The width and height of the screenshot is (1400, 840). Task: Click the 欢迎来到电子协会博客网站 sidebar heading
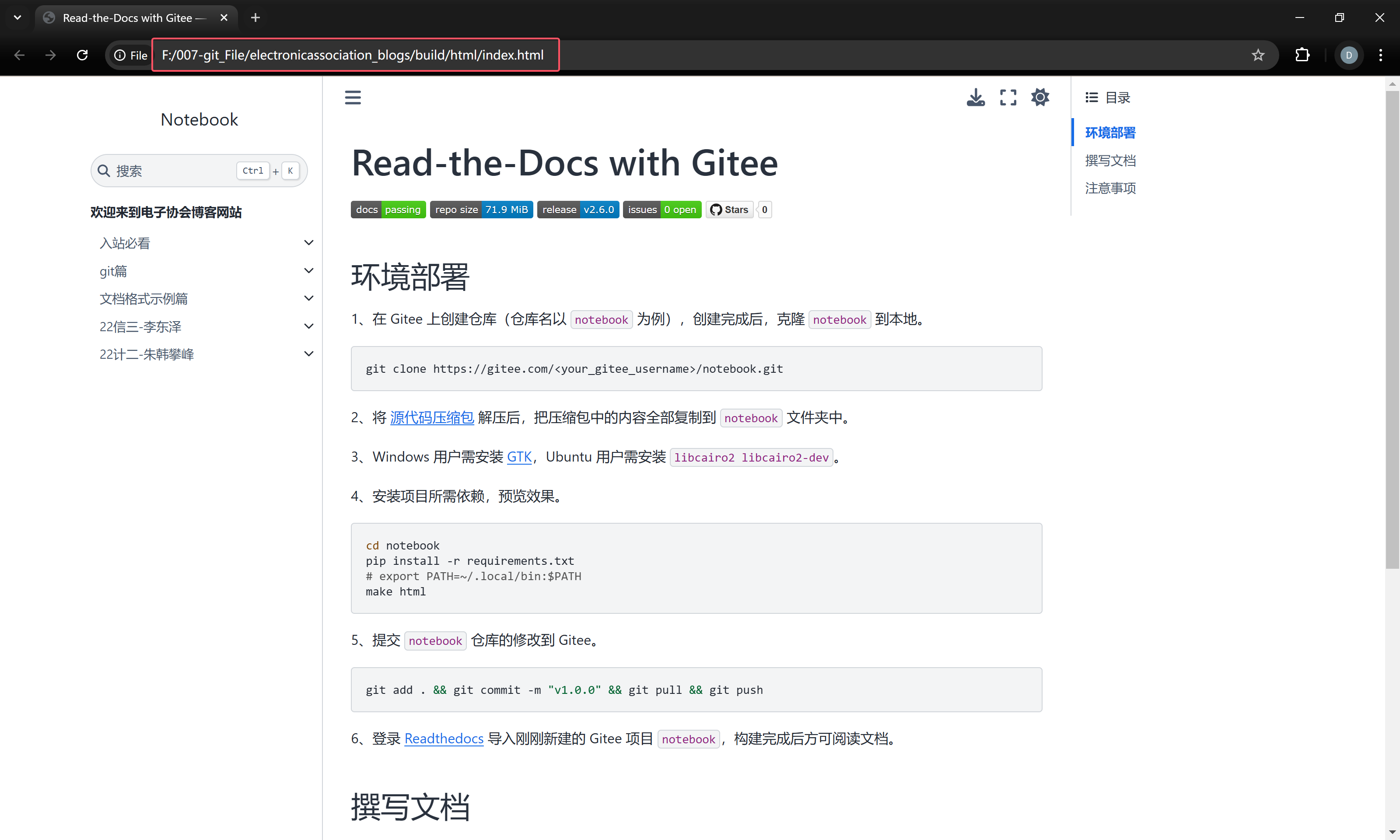(166, 212)
